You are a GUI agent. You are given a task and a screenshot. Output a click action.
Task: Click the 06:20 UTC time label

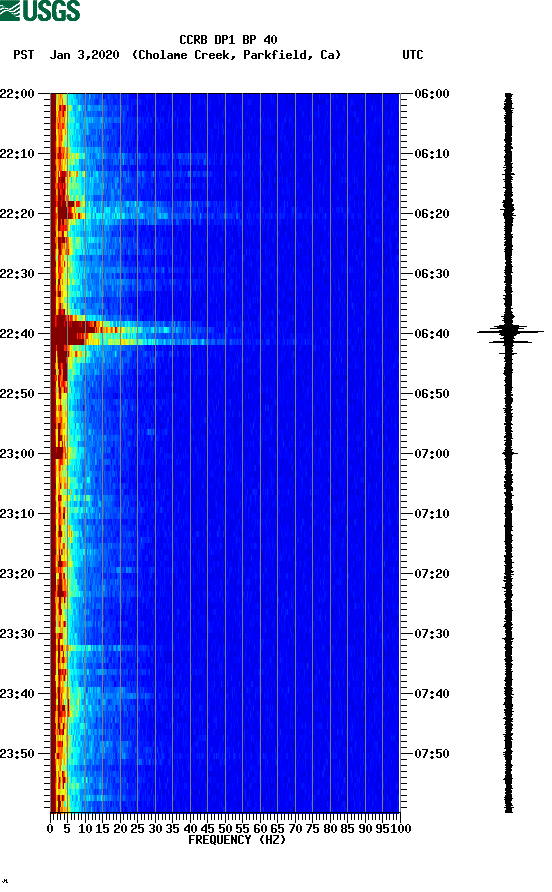point(432,213)
